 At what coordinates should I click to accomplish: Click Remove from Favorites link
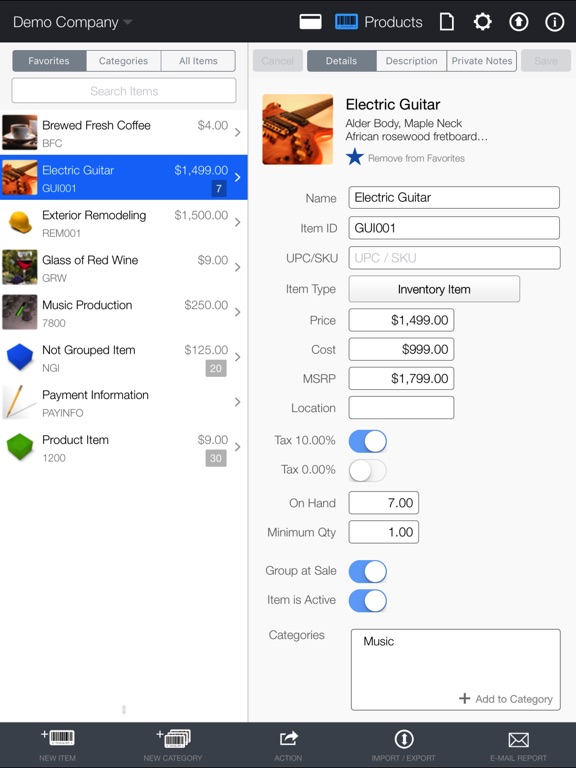(416, 158)
